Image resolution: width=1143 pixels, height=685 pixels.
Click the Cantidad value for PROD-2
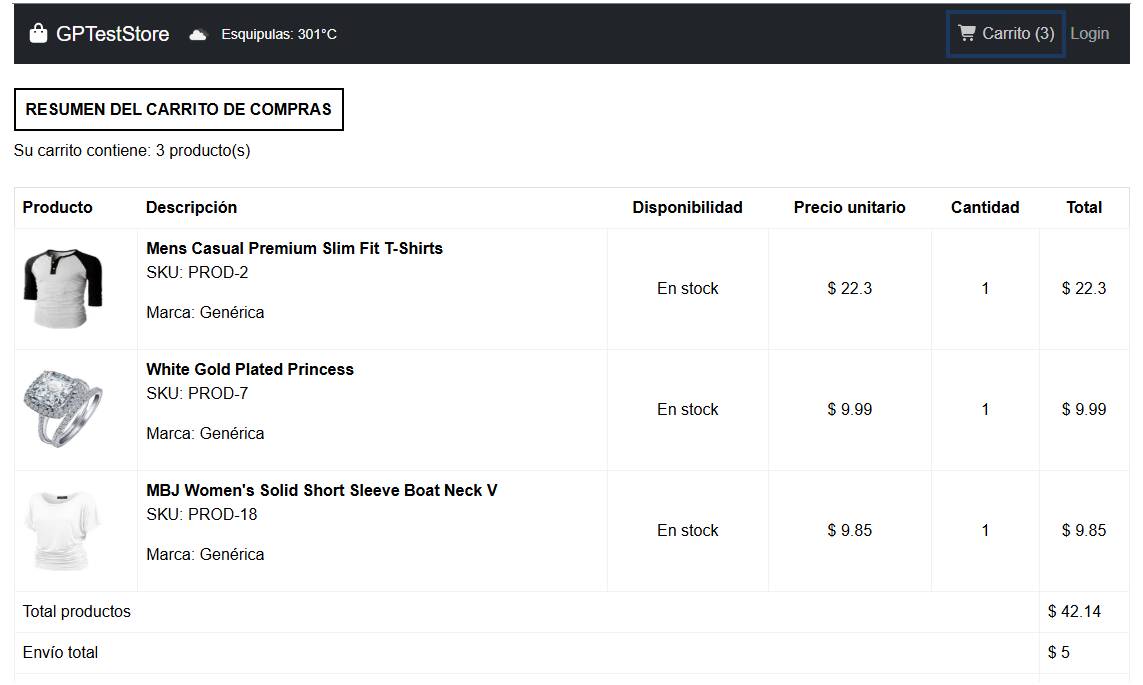[x=985, y=289]
